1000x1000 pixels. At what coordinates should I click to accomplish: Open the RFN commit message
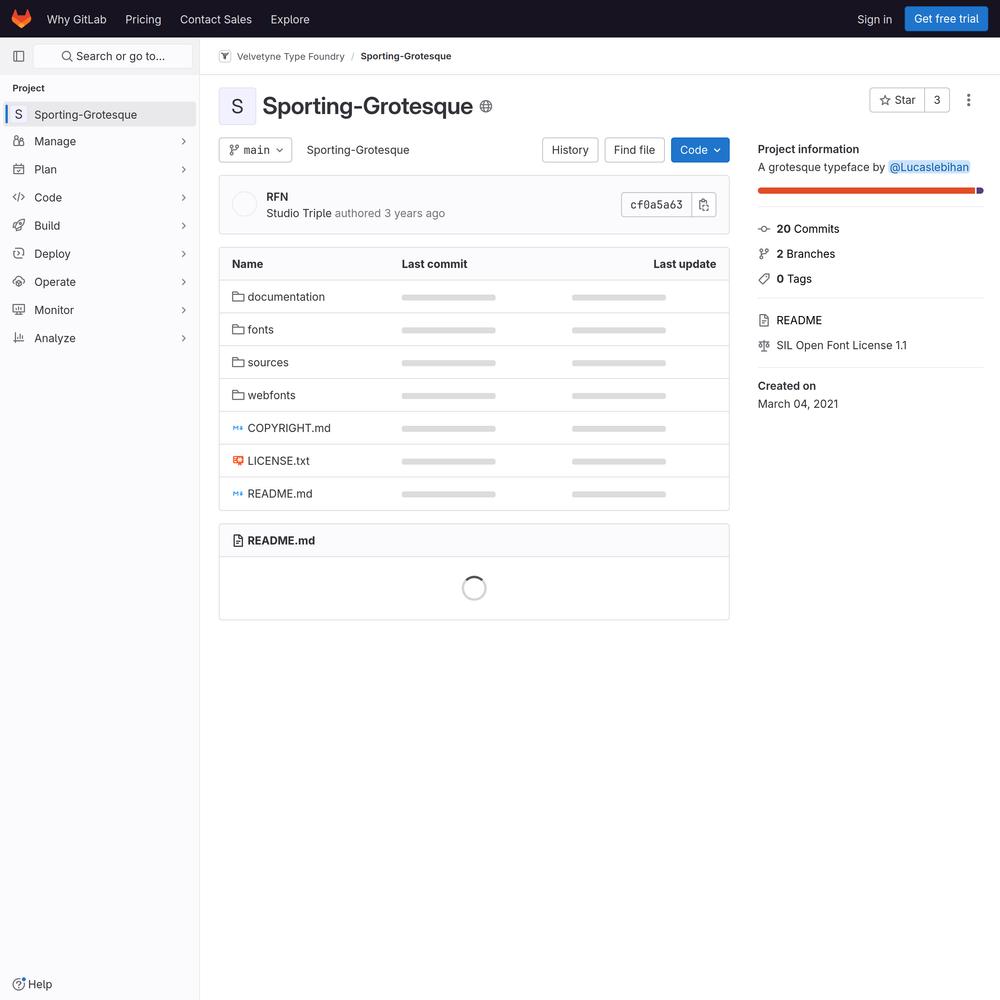pyautogui.click(x=277, y=196)
